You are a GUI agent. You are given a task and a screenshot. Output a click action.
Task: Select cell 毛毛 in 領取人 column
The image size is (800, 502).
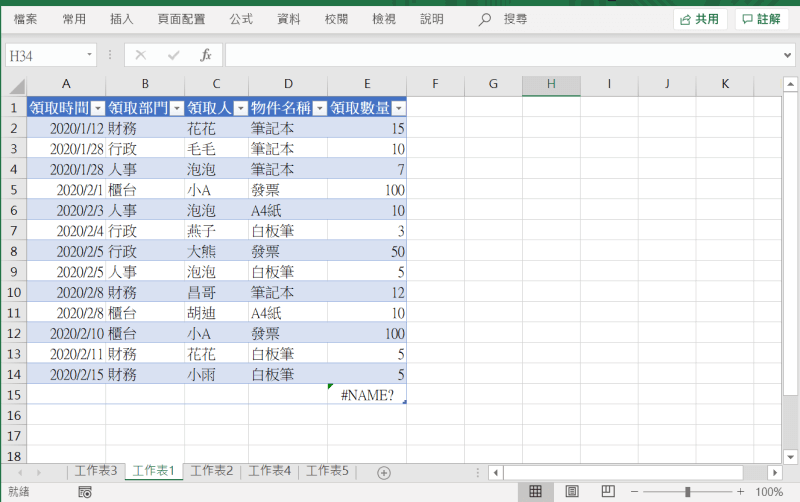216,149
